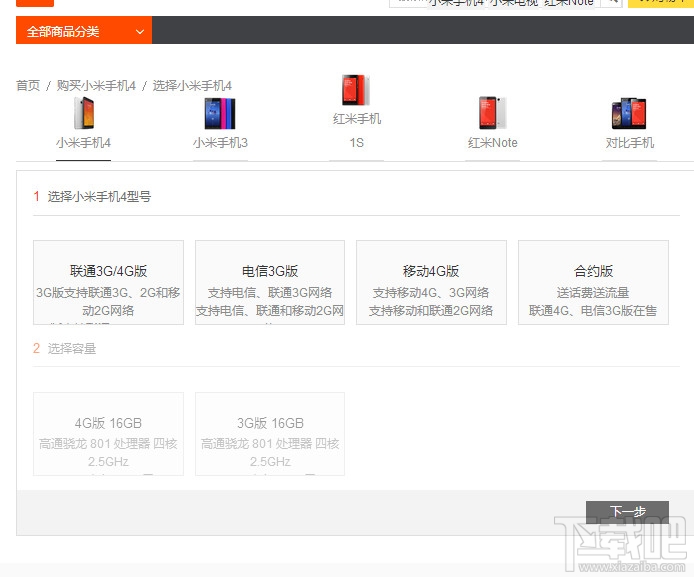694x577 pixels.
Task: Open 购买小米手机4 breadcrumb link
Action: 96,85
